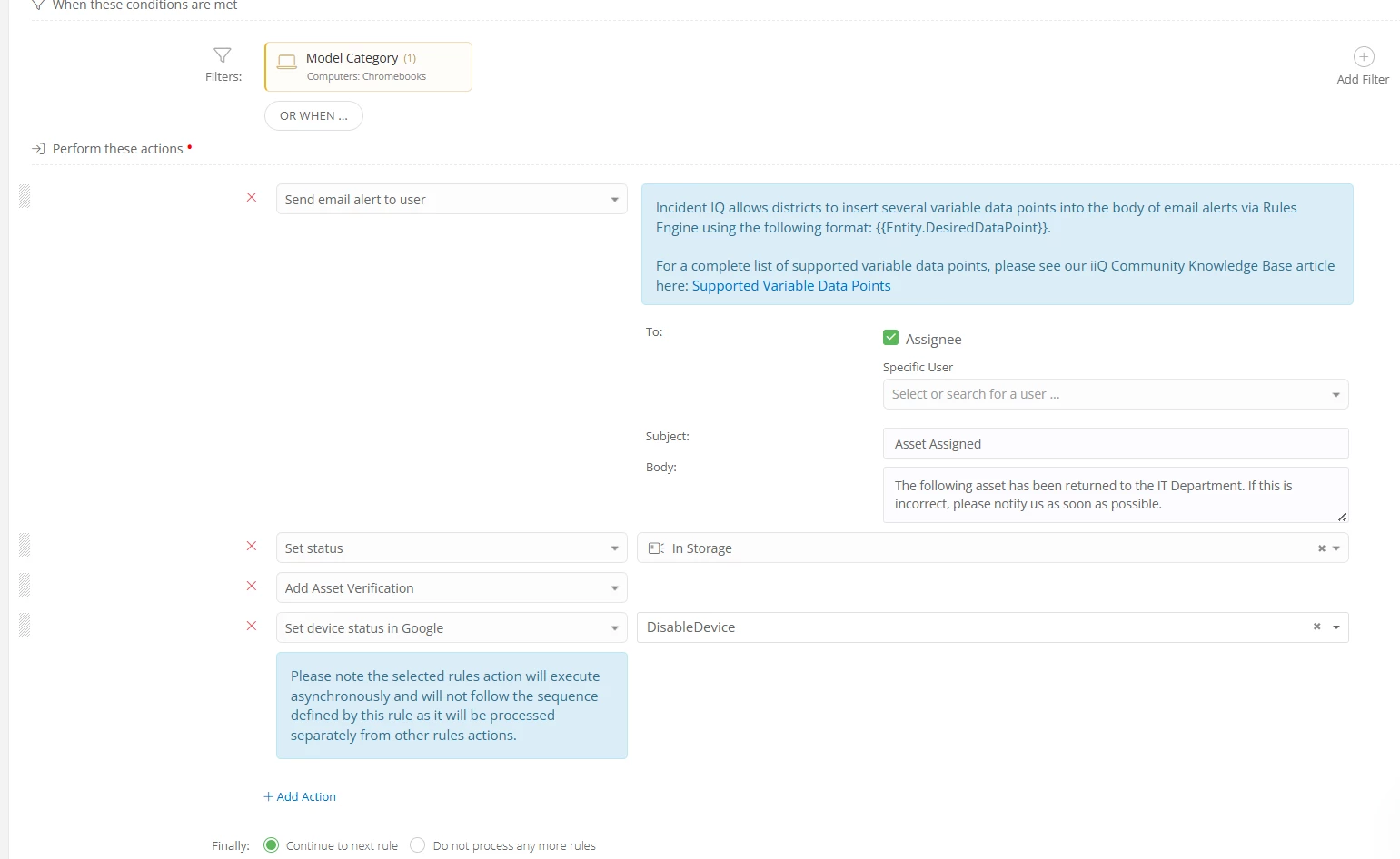The height and width of the screenshot is (859, 1400).
Task: Click the 'Specific User' label
Action: tap(918, 368)
